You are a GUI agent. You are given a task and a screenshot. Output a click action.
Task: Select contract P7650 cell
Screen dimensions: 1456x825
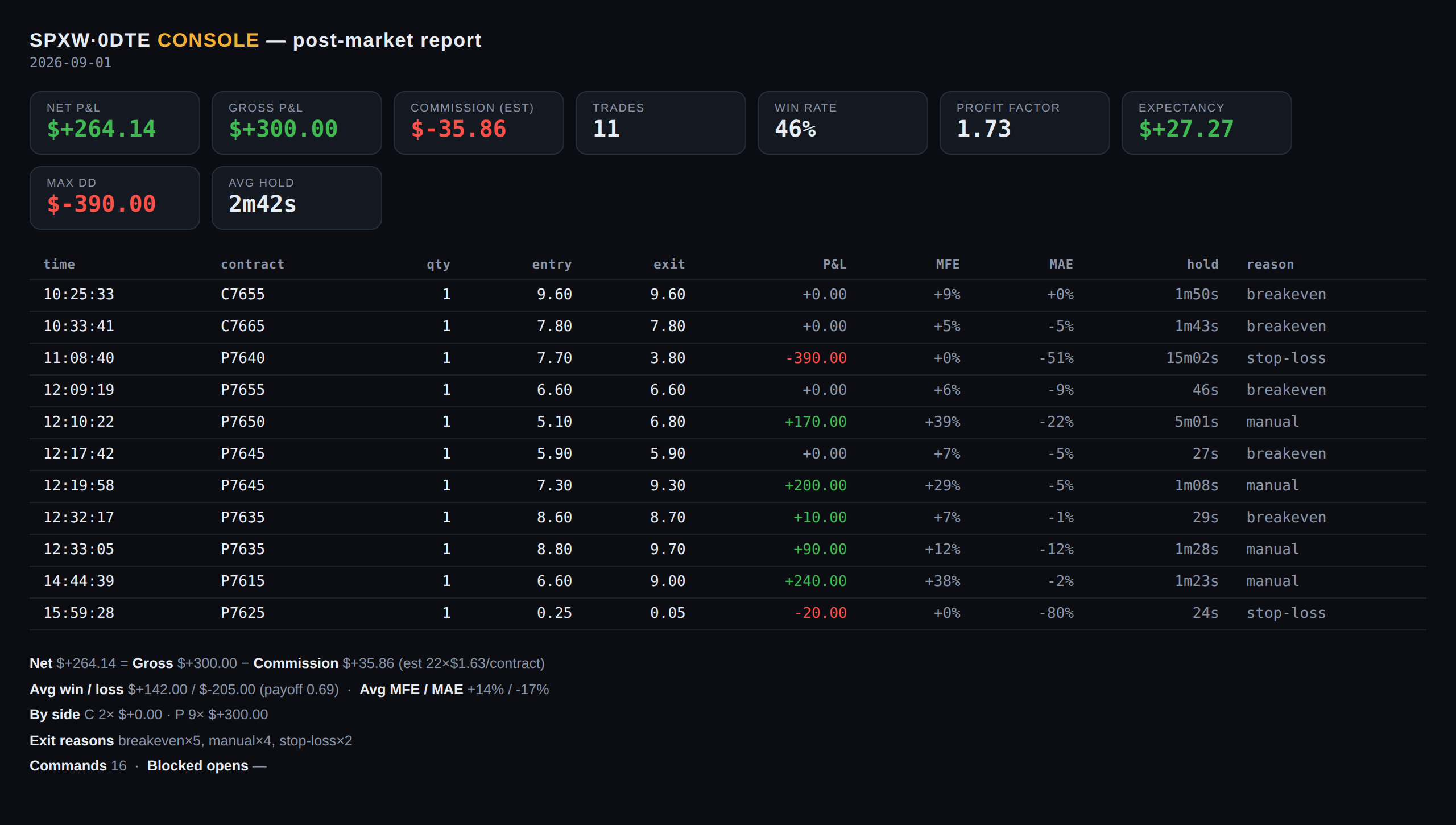243,422
